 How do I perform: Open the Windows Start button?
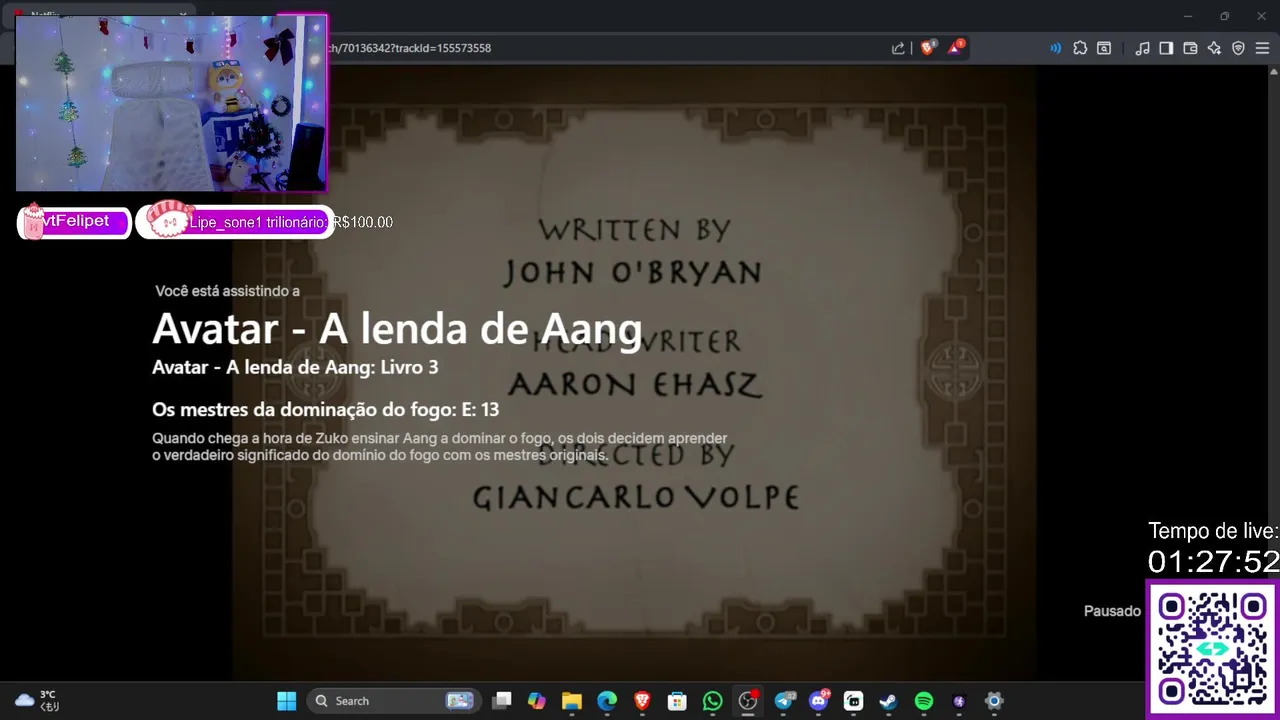[x=286, y=701]
